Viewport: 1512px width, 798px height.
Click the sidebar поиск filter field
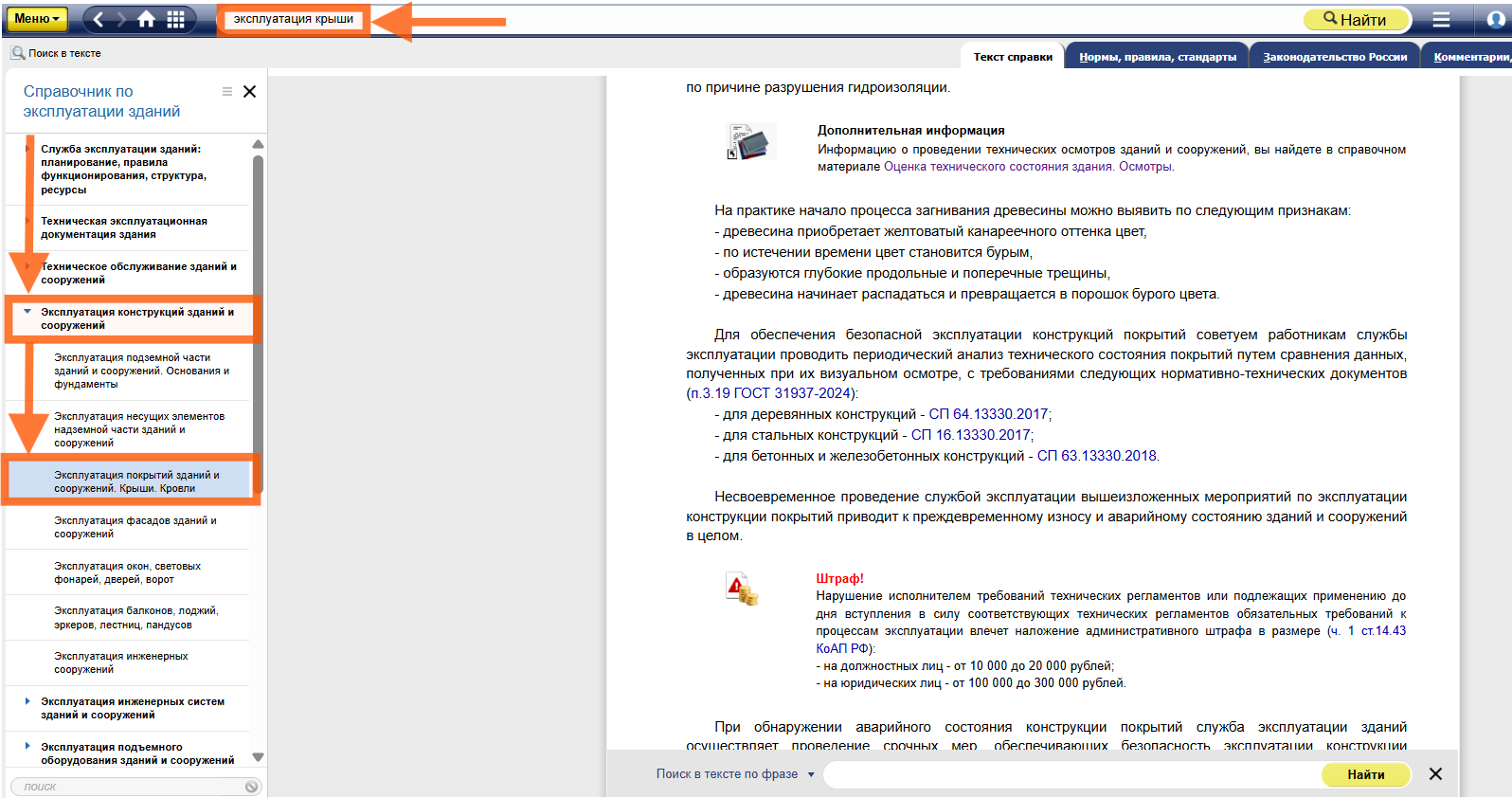128,787
